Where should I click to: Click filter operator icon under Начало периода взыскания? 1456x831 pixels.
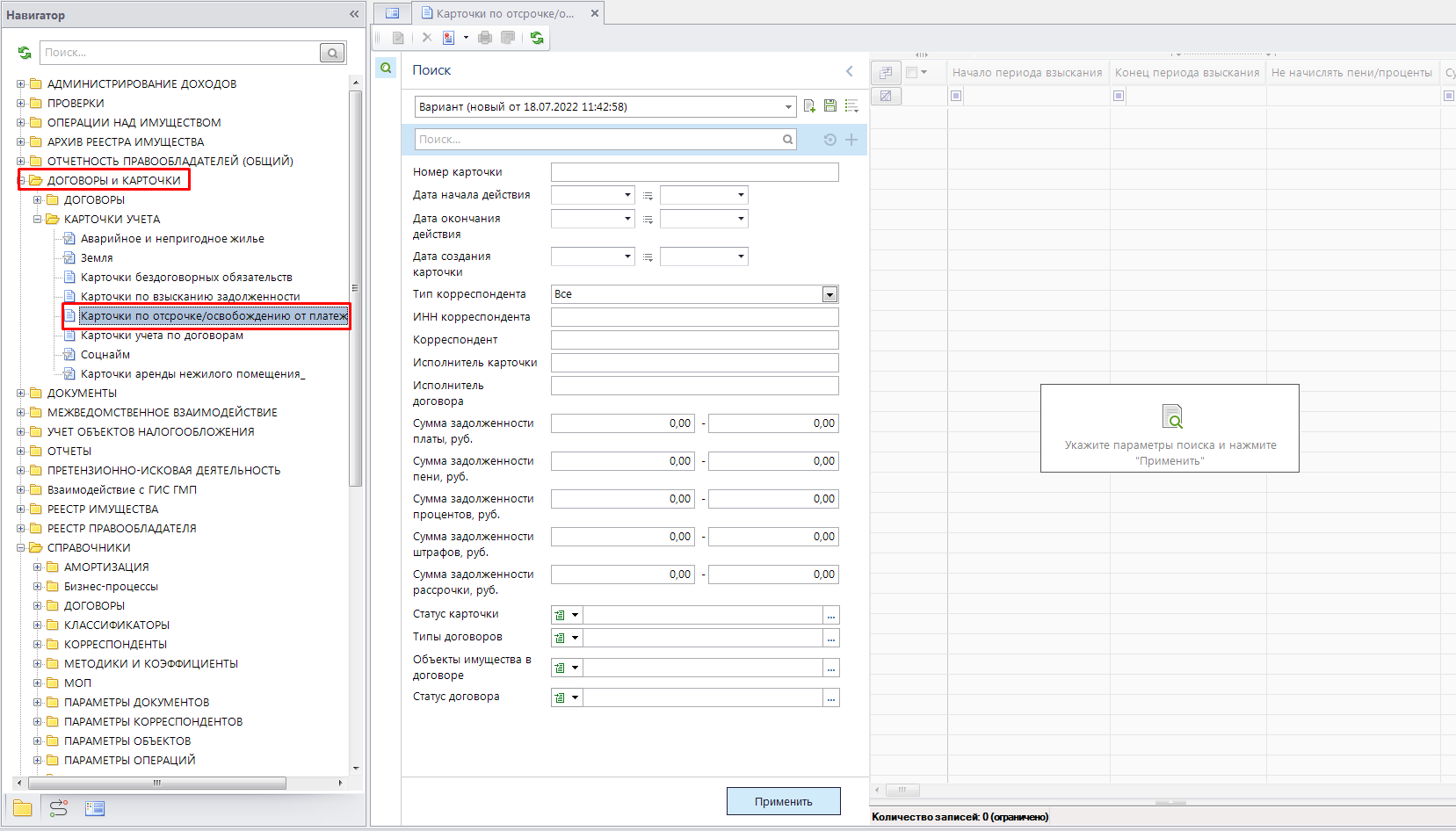[956, 96]
